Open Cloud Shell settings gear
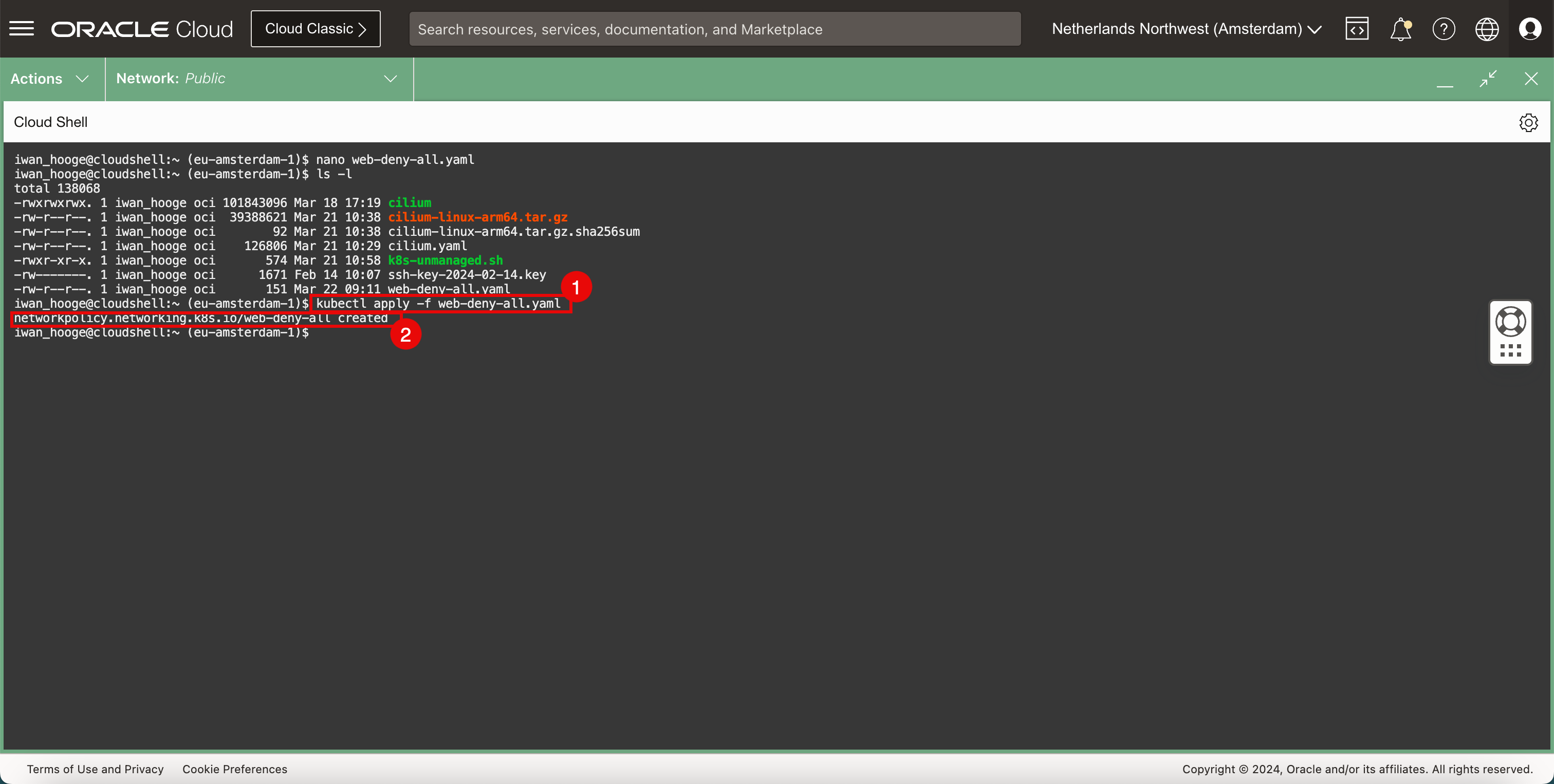This screenshot has height=784, width=1554. pyautogui.click(x=1528, y=122)
